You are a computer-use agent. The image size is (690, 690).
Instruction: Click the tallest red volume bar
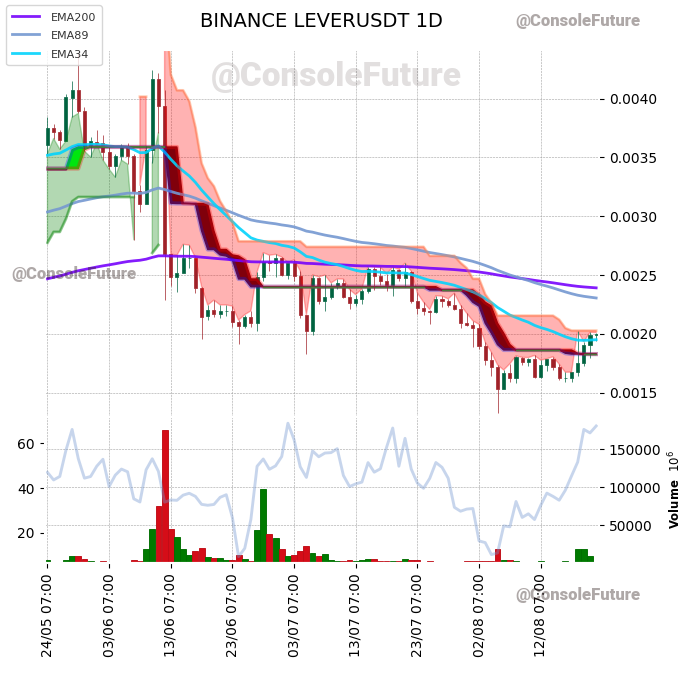coord(165,496)
